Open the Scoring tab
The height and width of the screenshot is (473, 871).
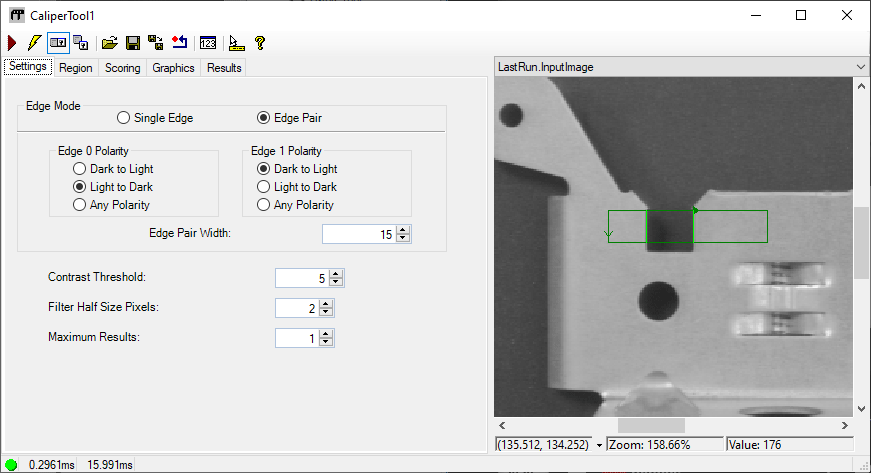point(122,68)
